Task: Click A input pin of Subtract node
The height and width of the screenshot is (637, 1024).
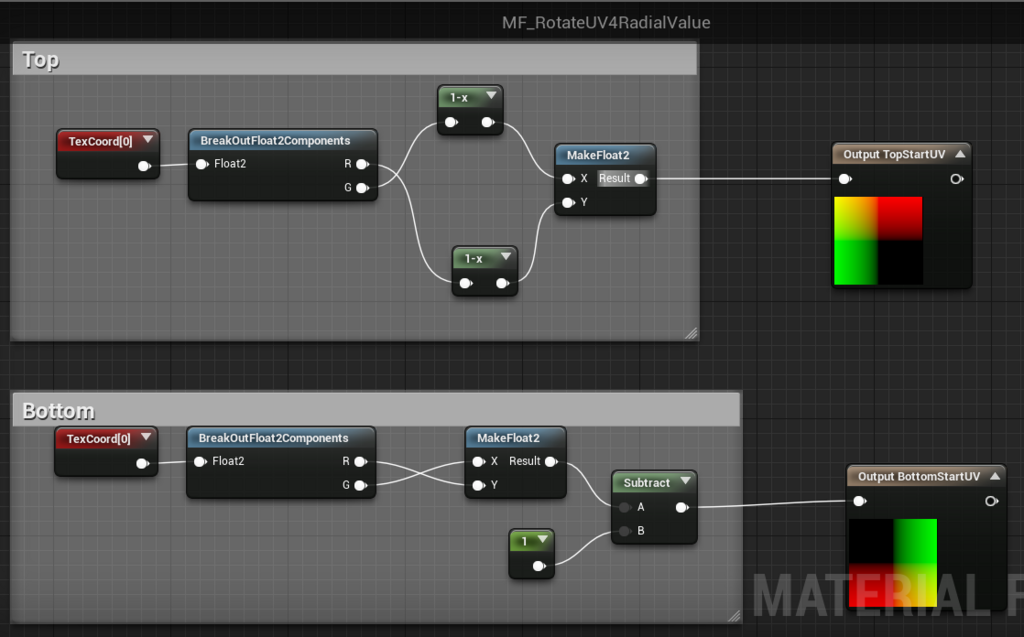Action: [625, 507]
